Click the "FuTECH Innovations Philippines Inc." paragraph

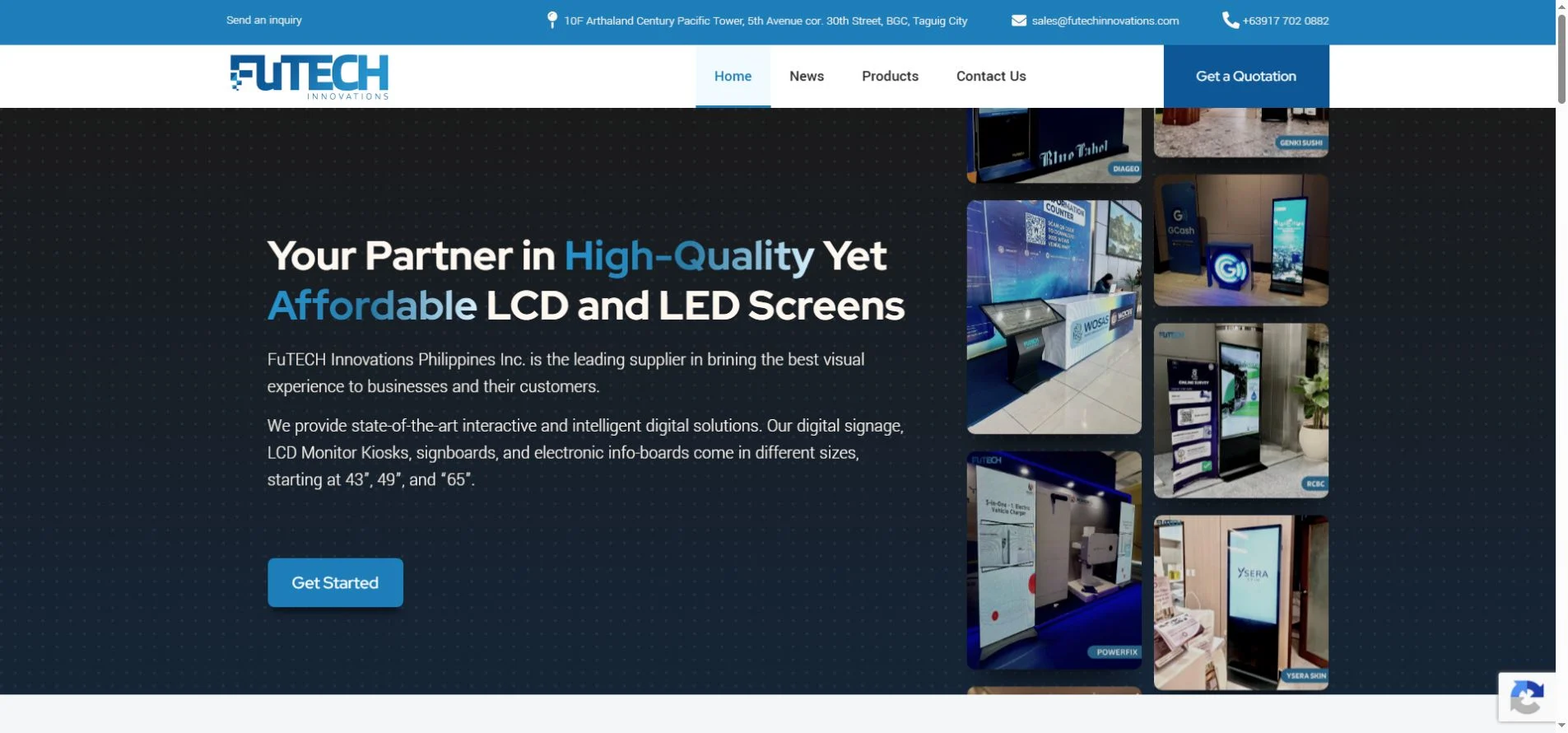click(566, 373)
